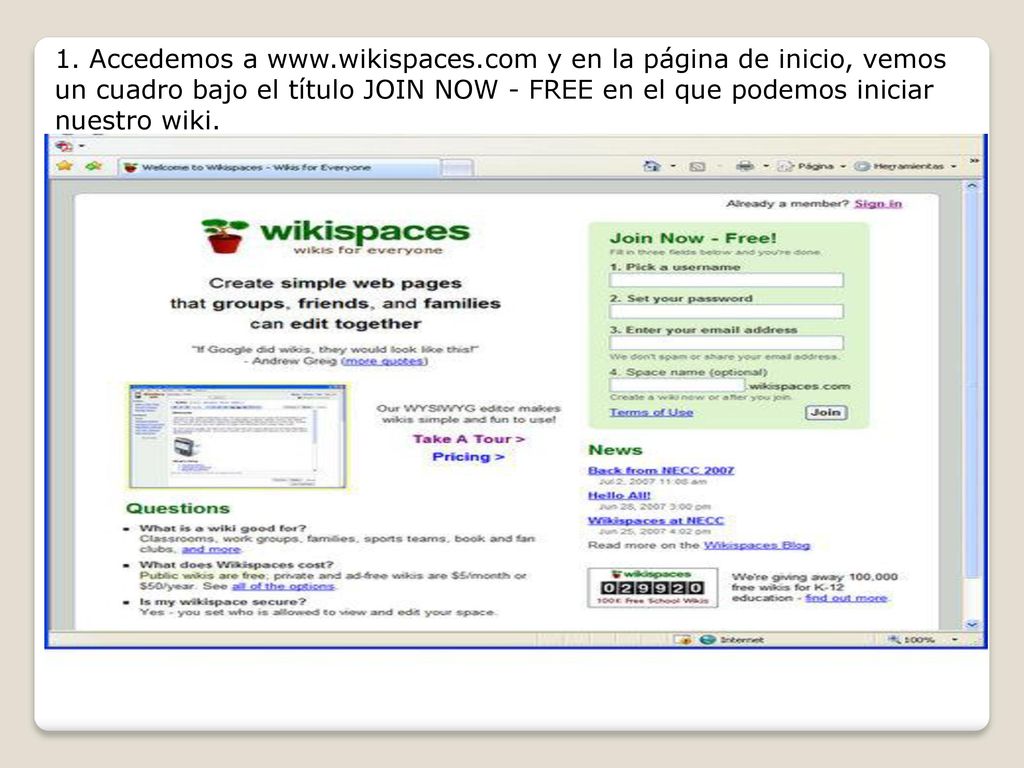Screen dimensions: 1024x768
Task: Click the Home toolbar icon
Action: (x=652, y=166)
